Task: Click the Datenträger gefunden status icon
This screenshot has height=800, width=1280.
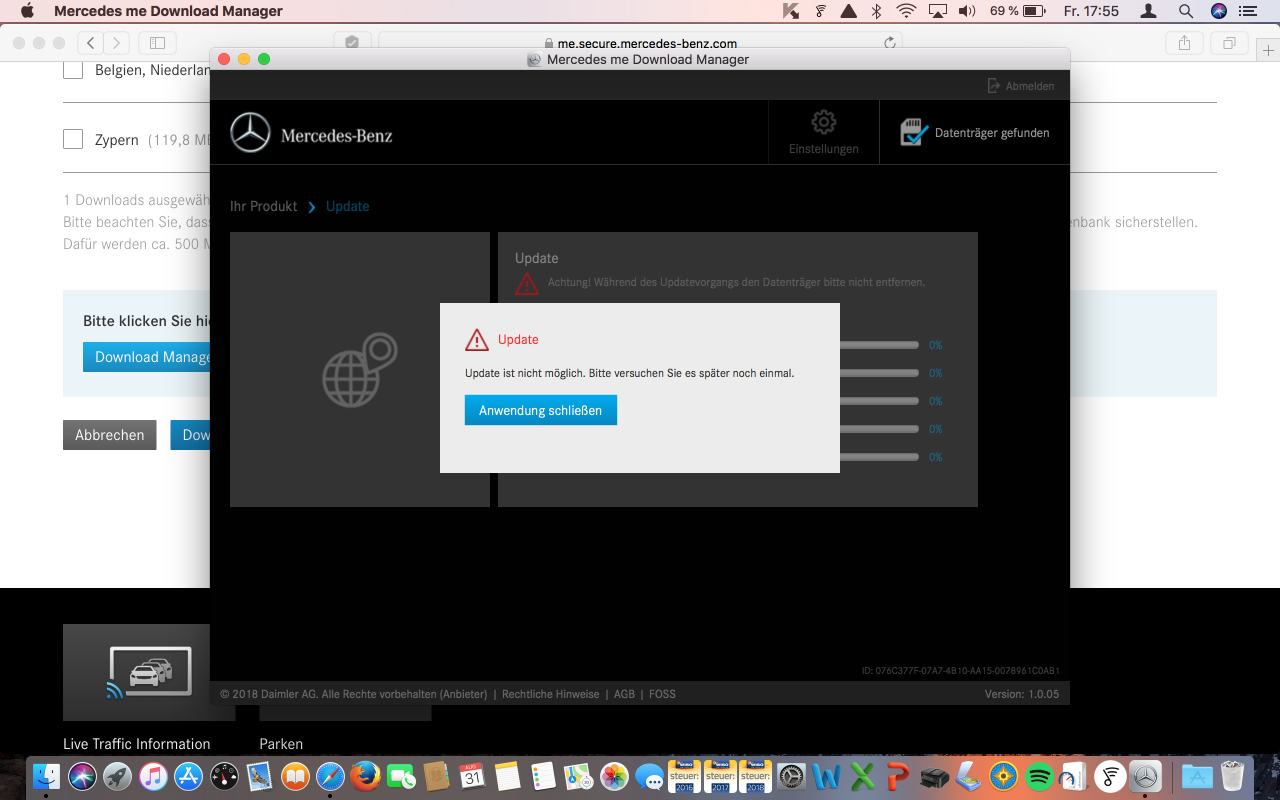Action: tap(915, 132)
